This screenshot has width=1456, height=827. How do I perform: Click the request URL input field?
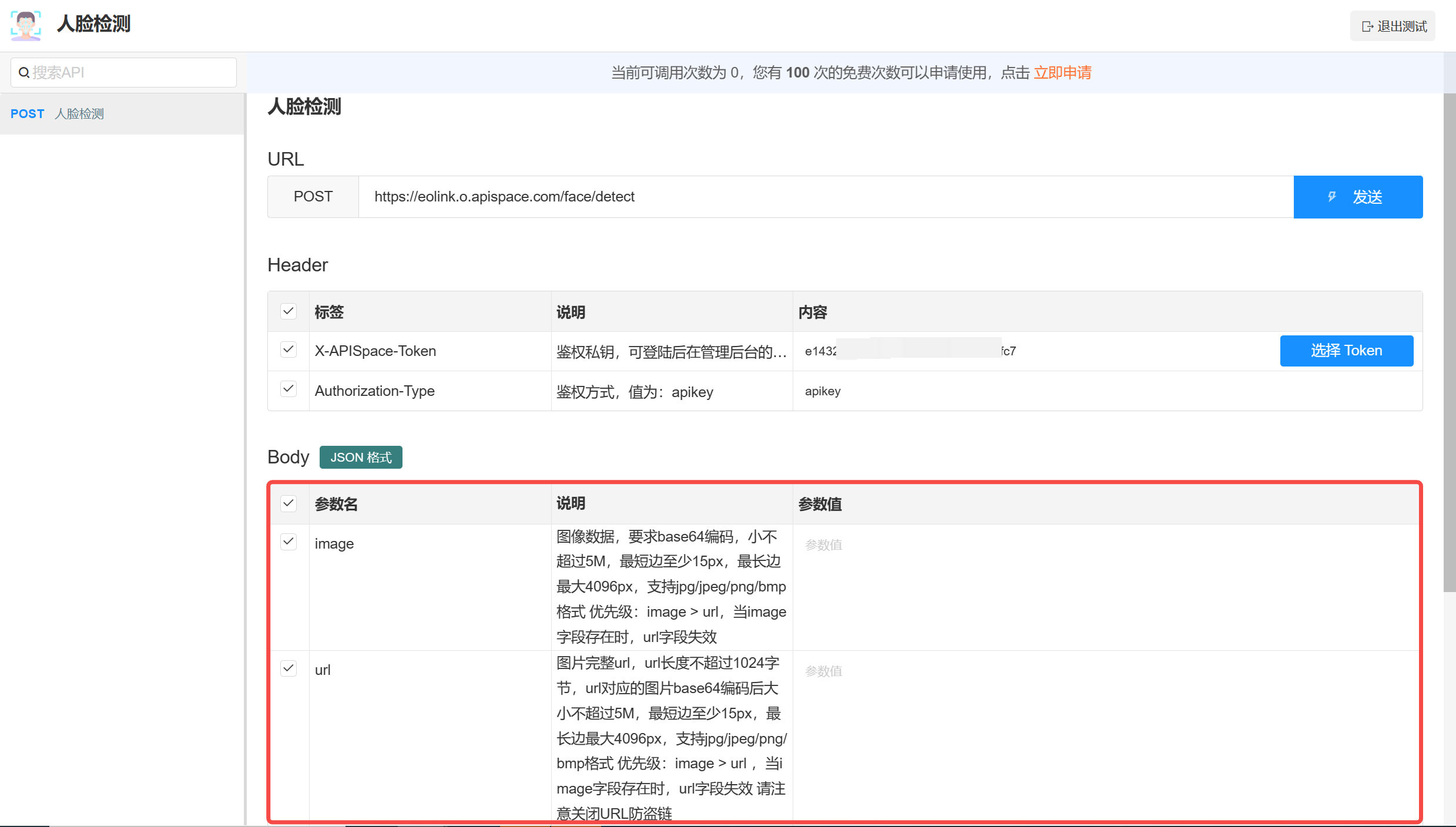coord(823,197)
